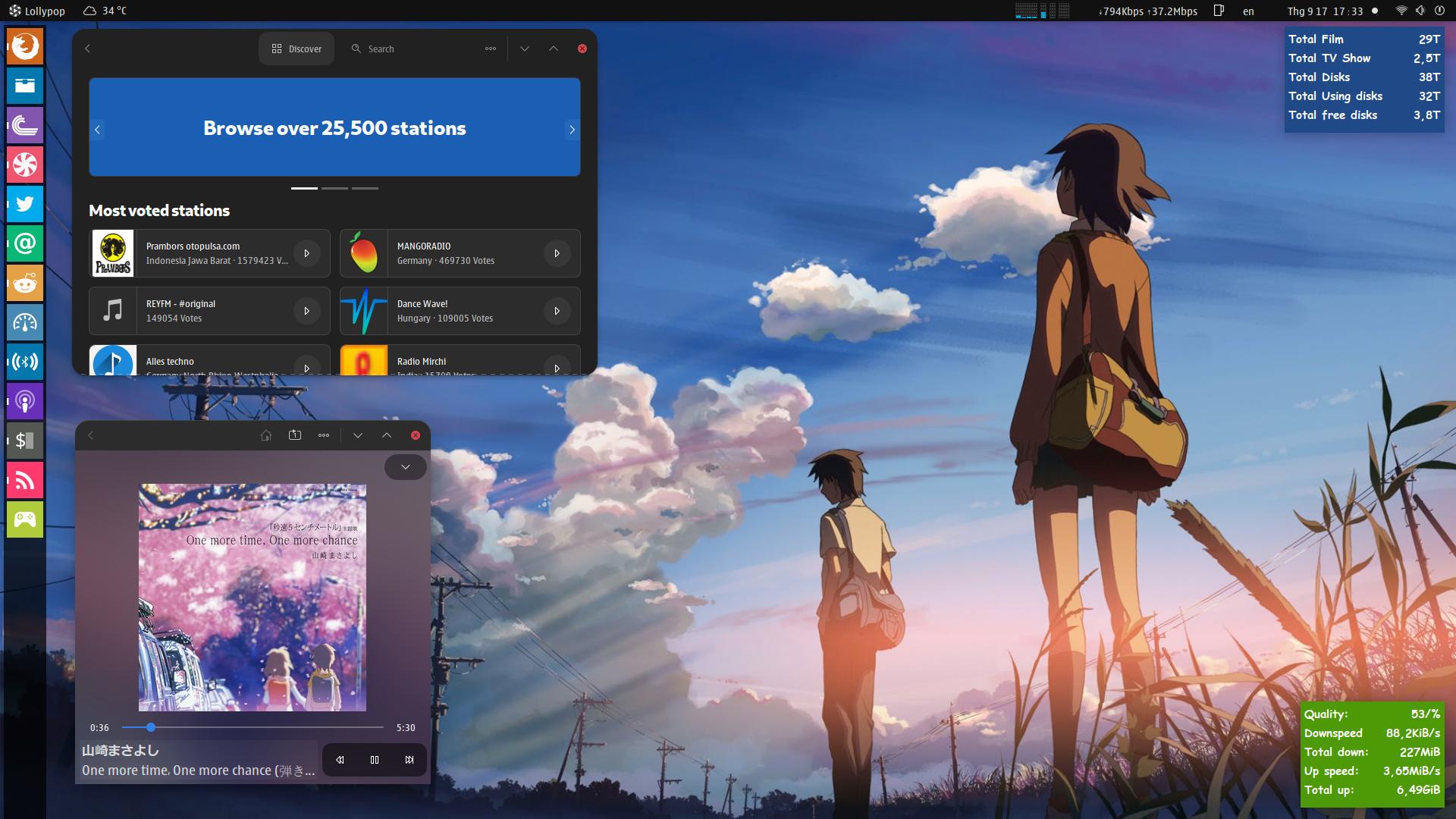Open the en keyboard layout menu
This screenshot has height=819, width=1456.
tap(1248, 11)
